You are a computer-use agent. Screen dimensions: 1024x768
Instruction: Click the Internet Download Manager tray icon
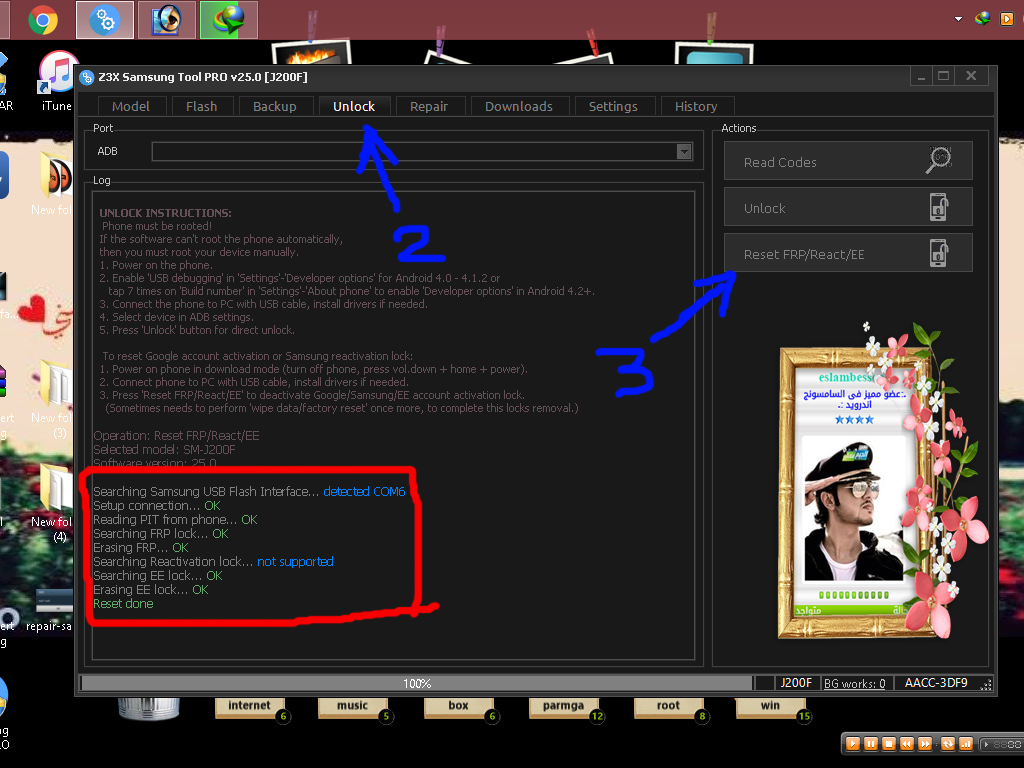(982, 18)
